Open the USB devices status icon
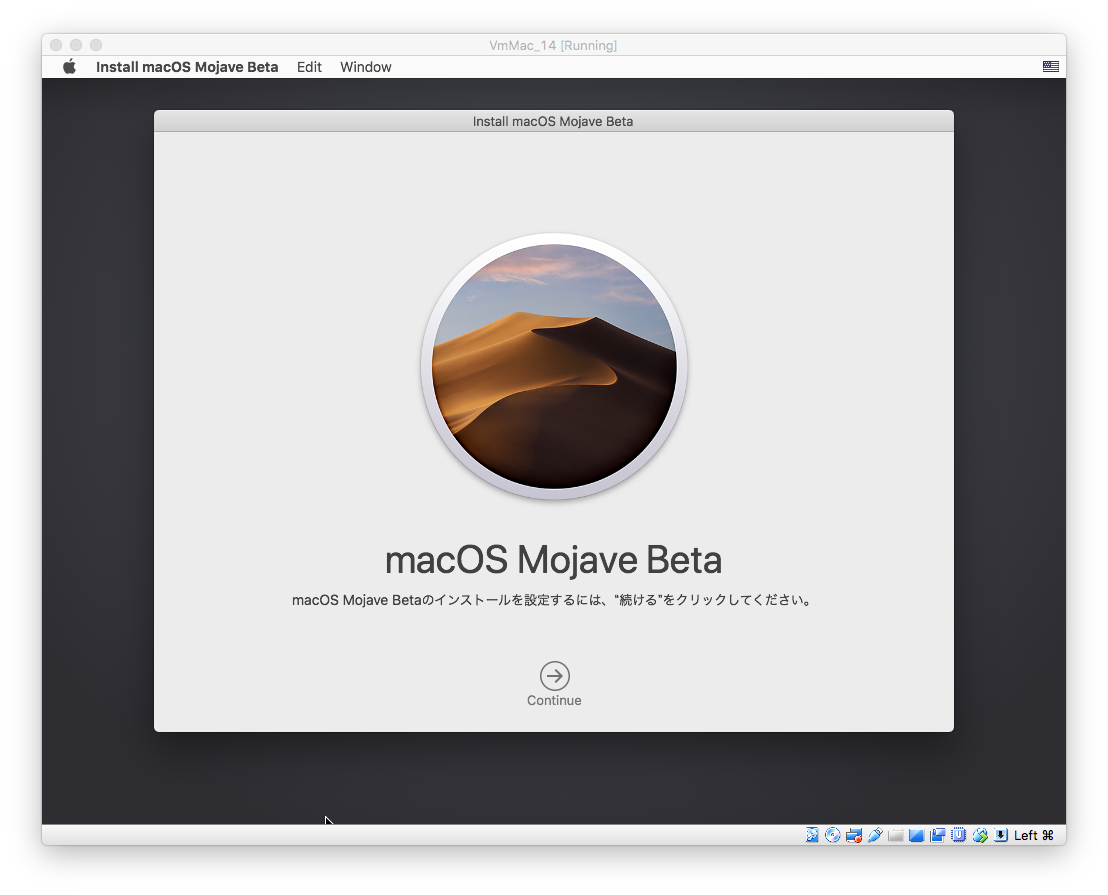This screenshot has height=895, width=1108. (875, 835)
